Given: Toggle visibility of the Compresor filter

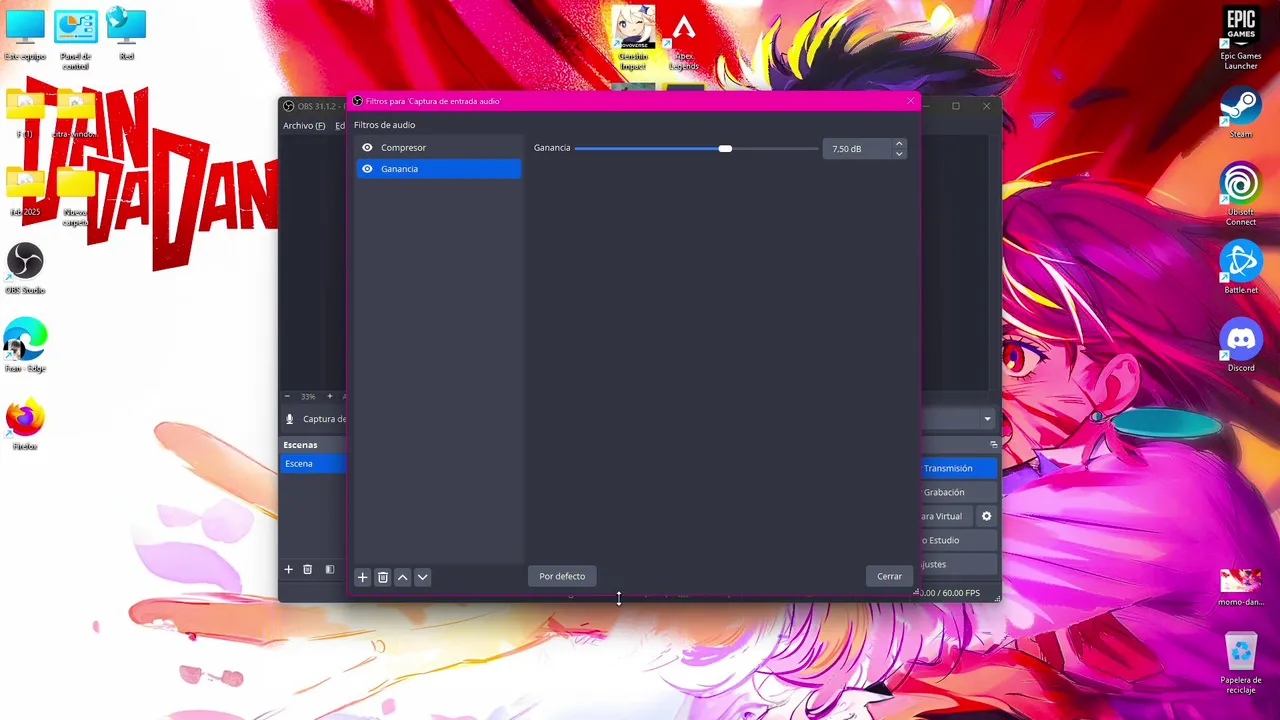Looking at the screenshot, I should tap(367, 148).
